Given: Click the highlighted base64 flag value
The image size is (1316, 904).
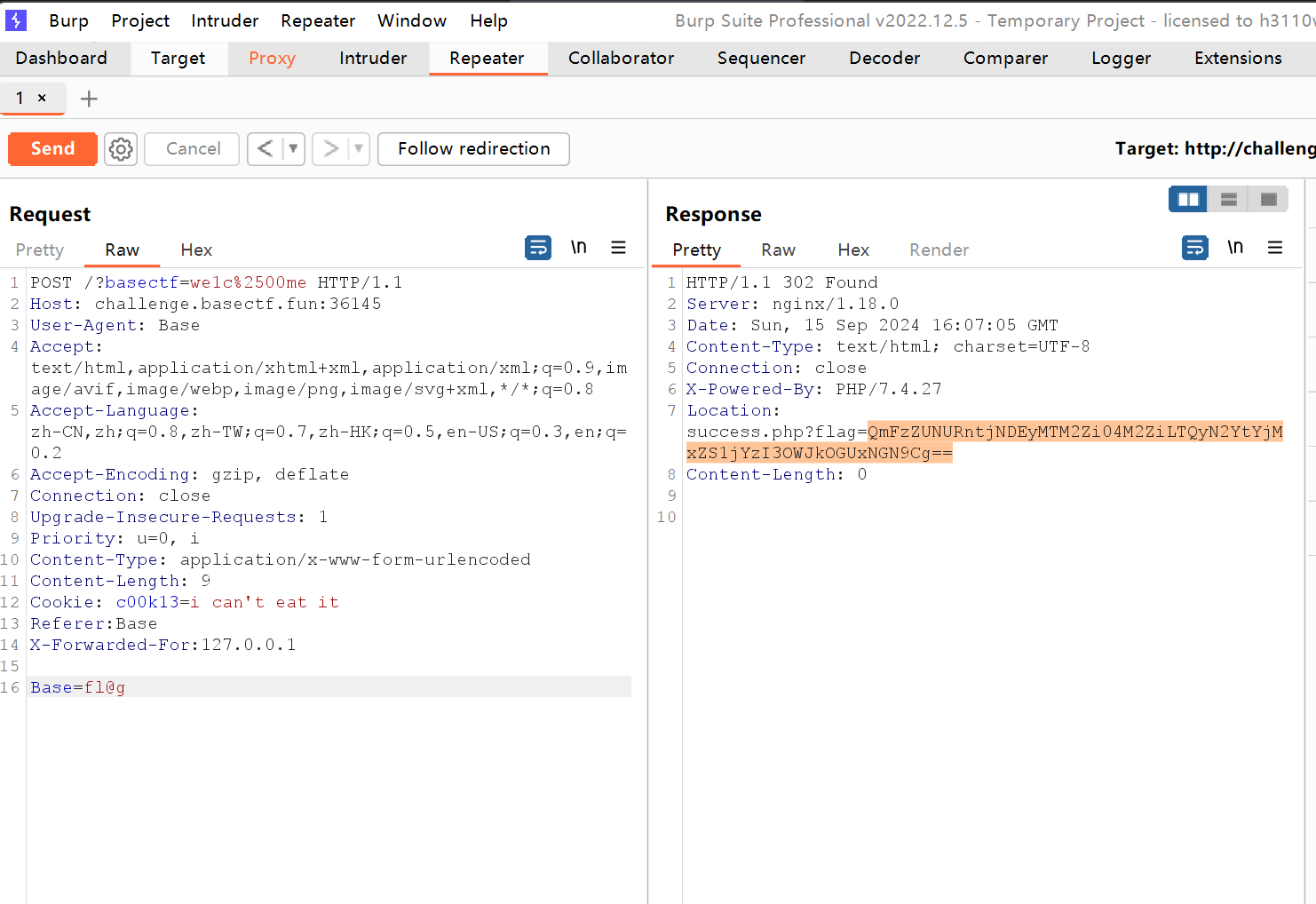Looking at the screenshot, I should pos(986,442).
